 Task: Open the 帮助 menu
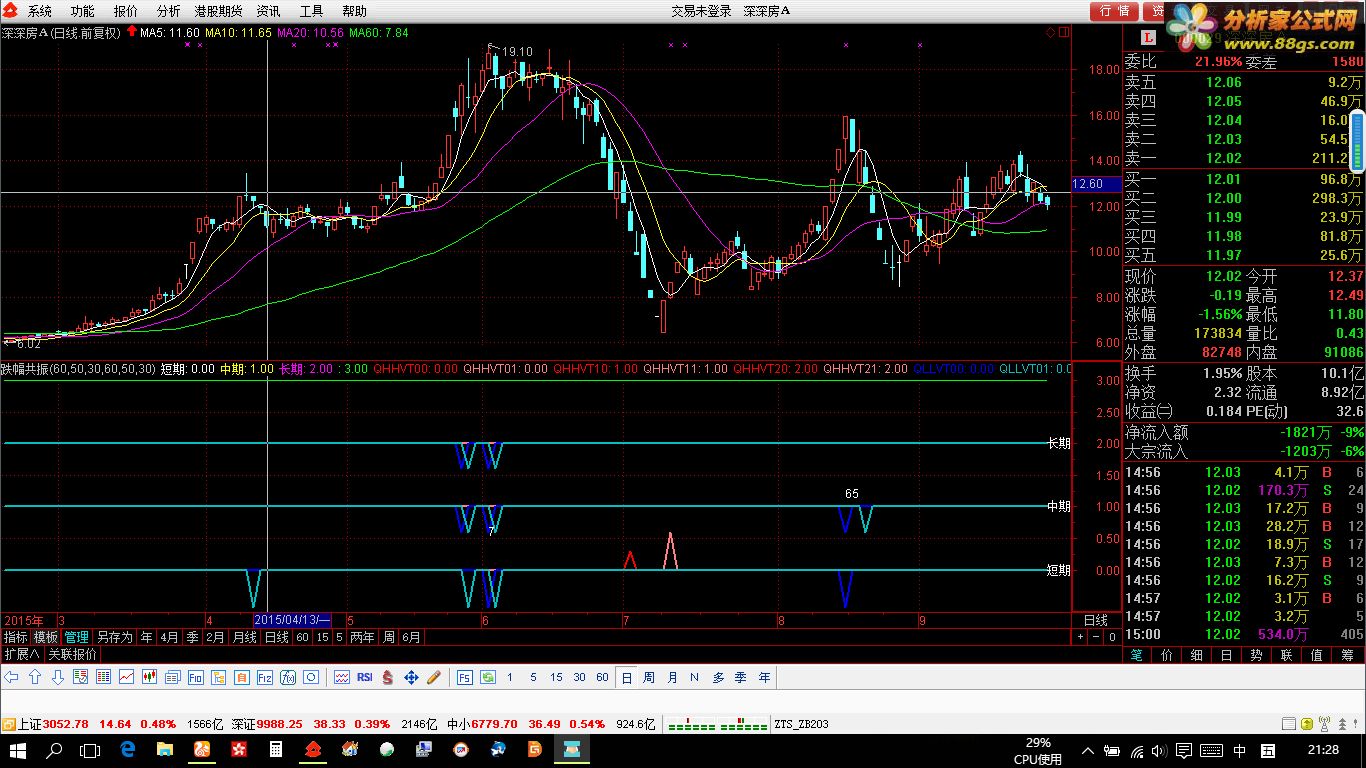(354, 11)
